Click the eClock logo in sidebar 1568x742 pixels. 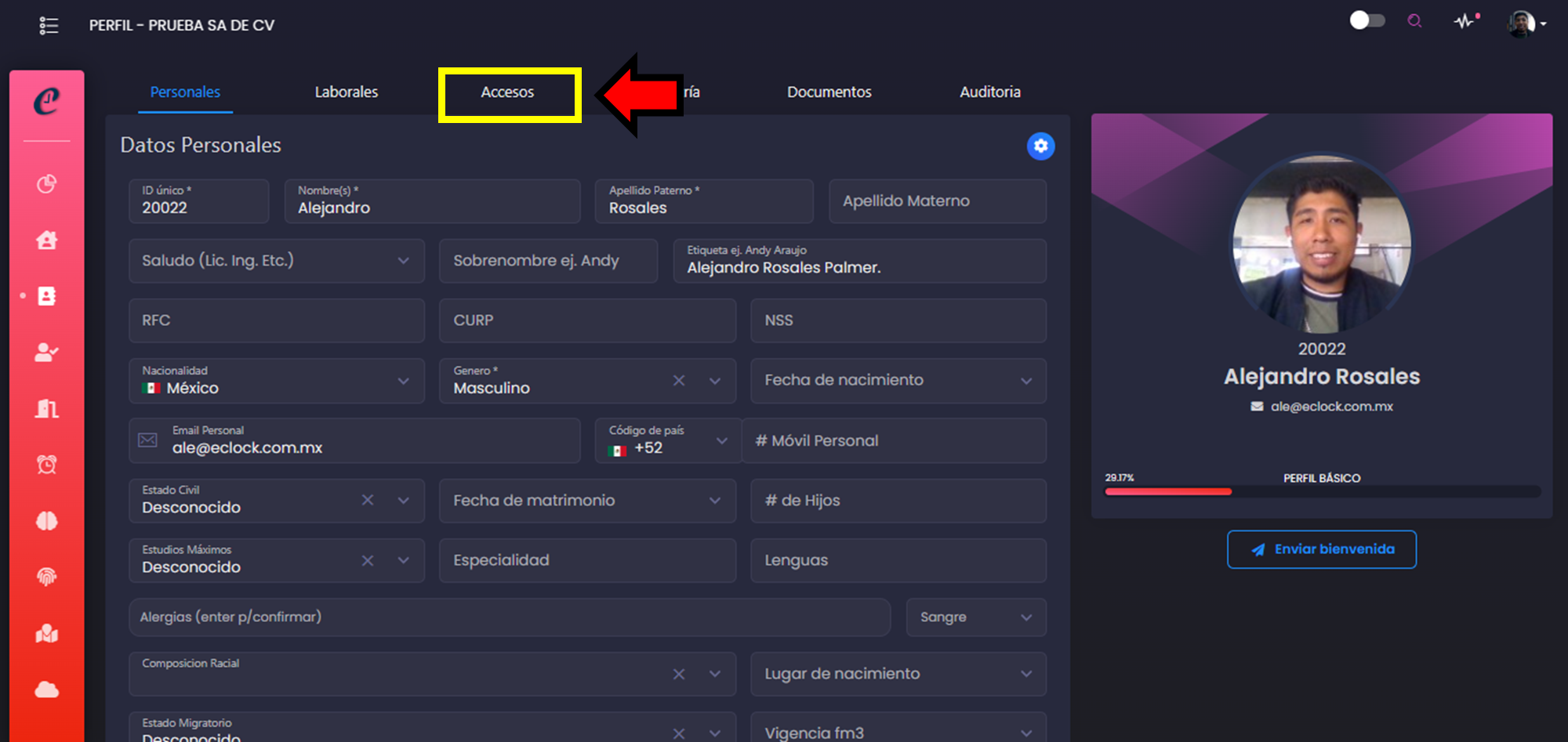47,101
